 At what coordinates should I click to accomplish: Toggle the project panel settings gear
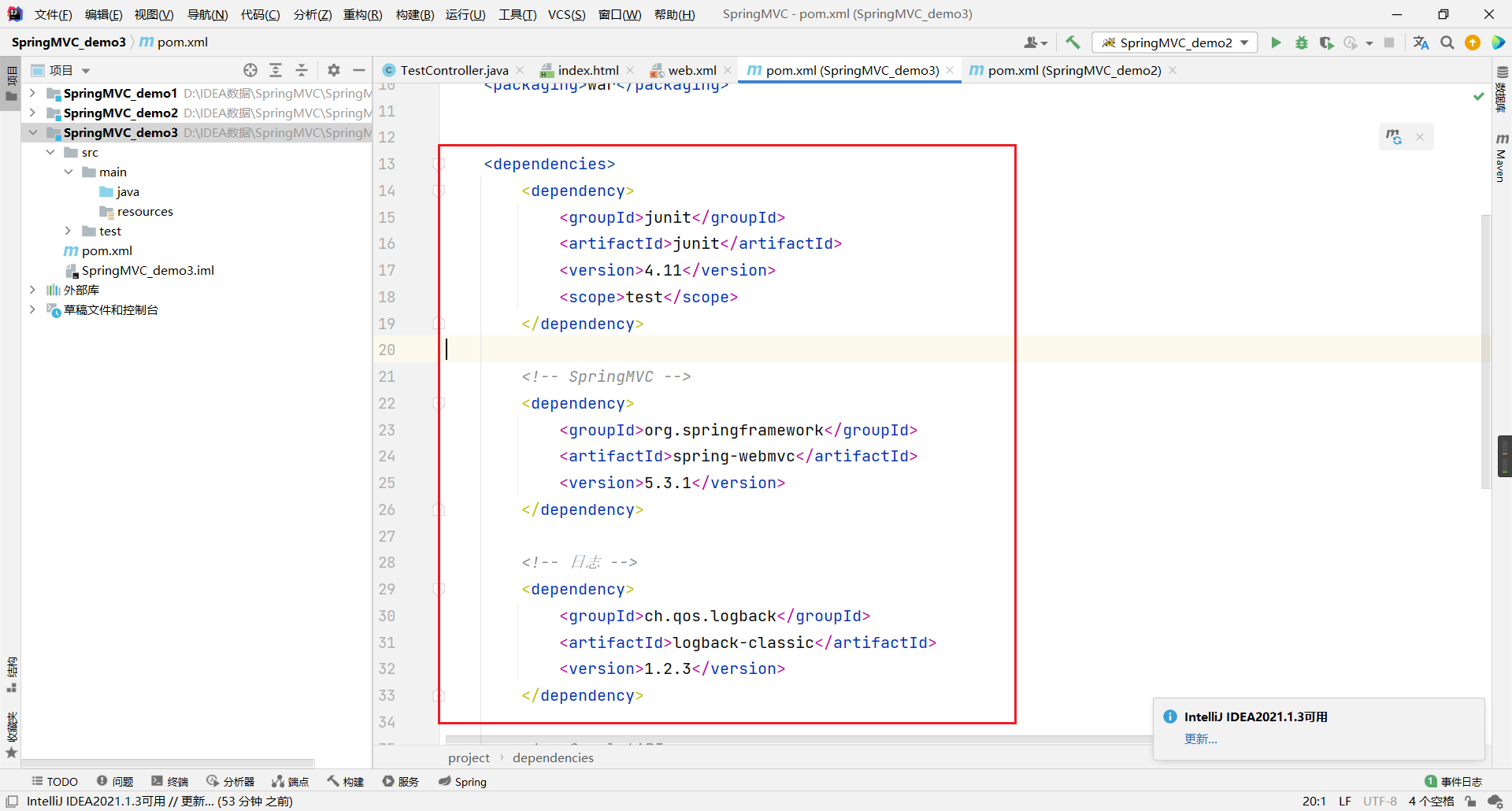tap(334, 70)
